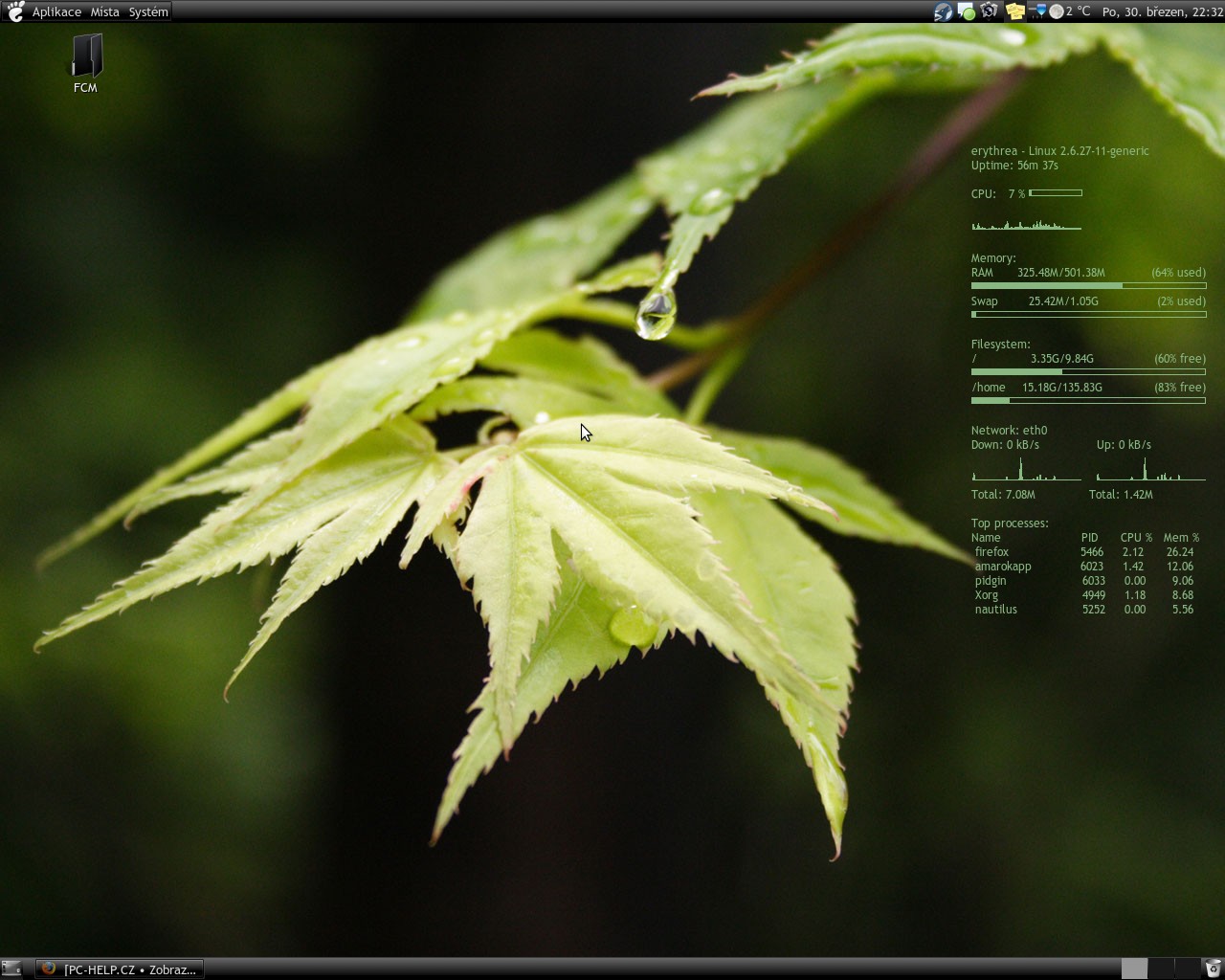Open the Systém menu
The width and height of the screenshot is (1225, 980).
click(x=148, y=11)
